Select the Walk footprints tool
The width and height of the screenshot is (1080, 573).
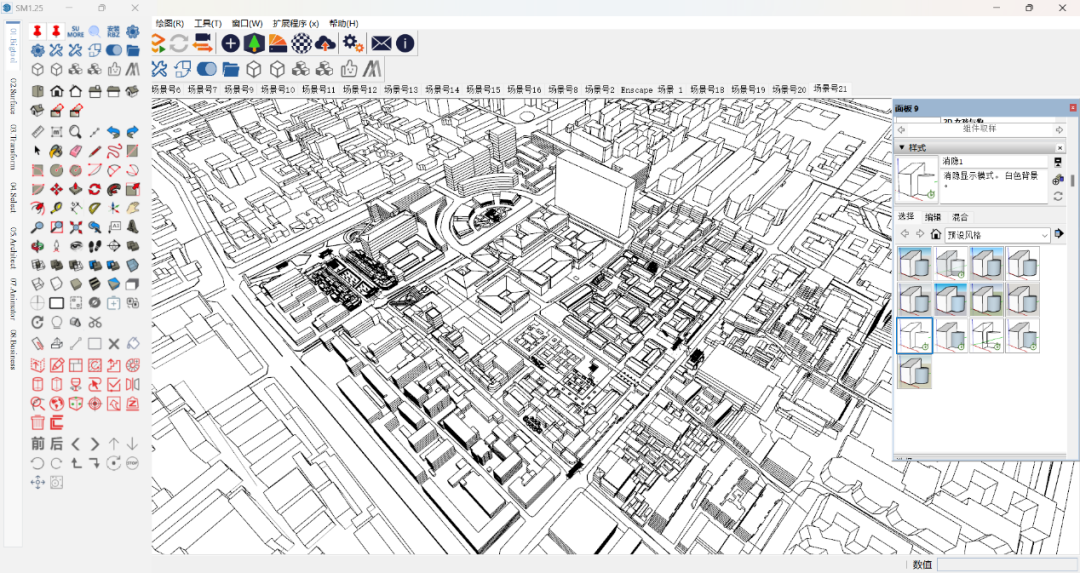pos(94,245)
